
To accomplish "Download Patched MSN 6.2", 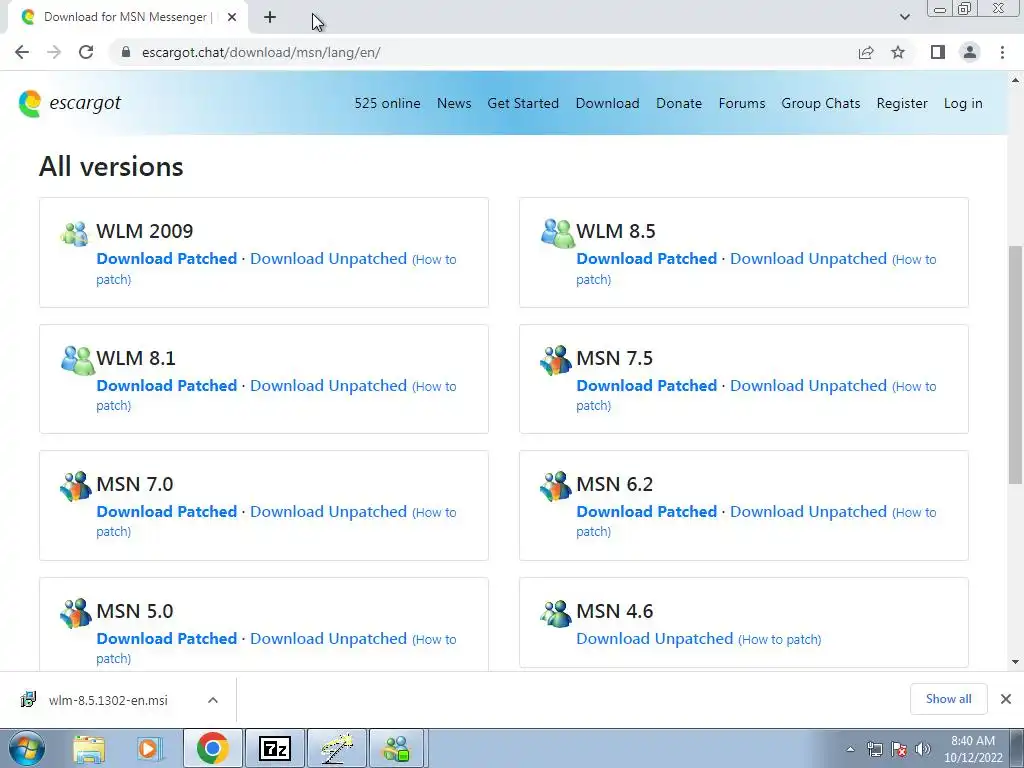I will pos(647,511).
